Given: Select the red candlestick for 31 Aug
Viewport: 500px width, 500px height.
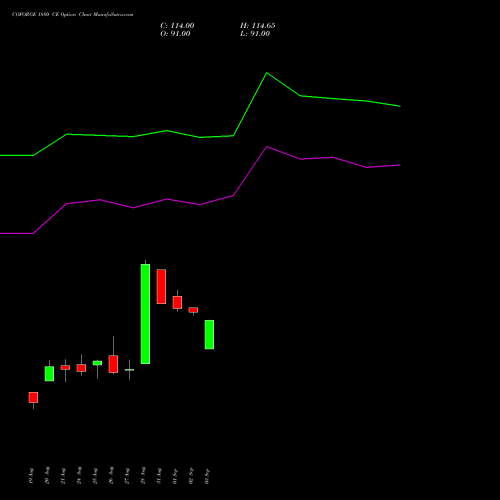Looking at the screenshot, I should [x=161, y=286].
